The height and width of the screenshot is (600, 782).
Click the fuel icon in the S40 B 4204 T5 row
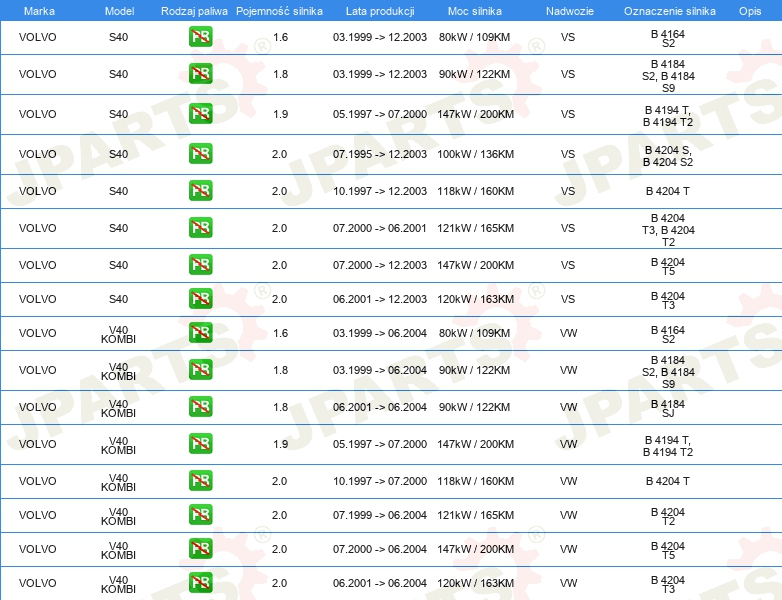click(x=200, y=264)
